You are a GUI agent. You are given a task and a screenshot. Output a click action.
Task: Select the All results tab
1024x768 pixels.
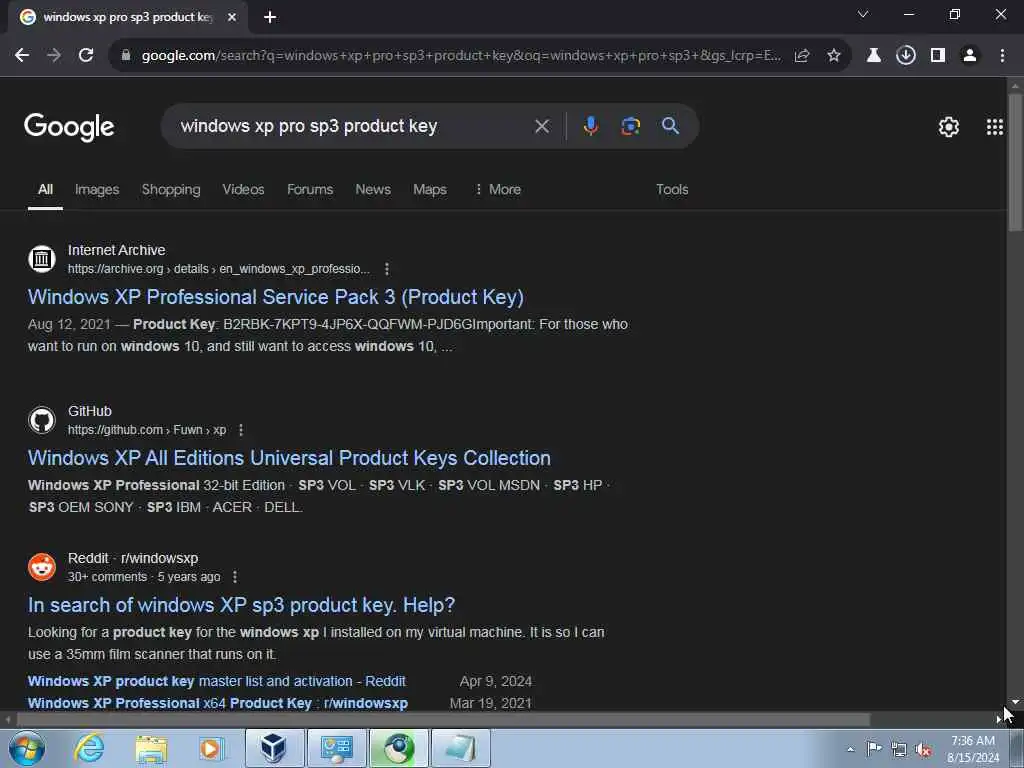tap(45, 189)
